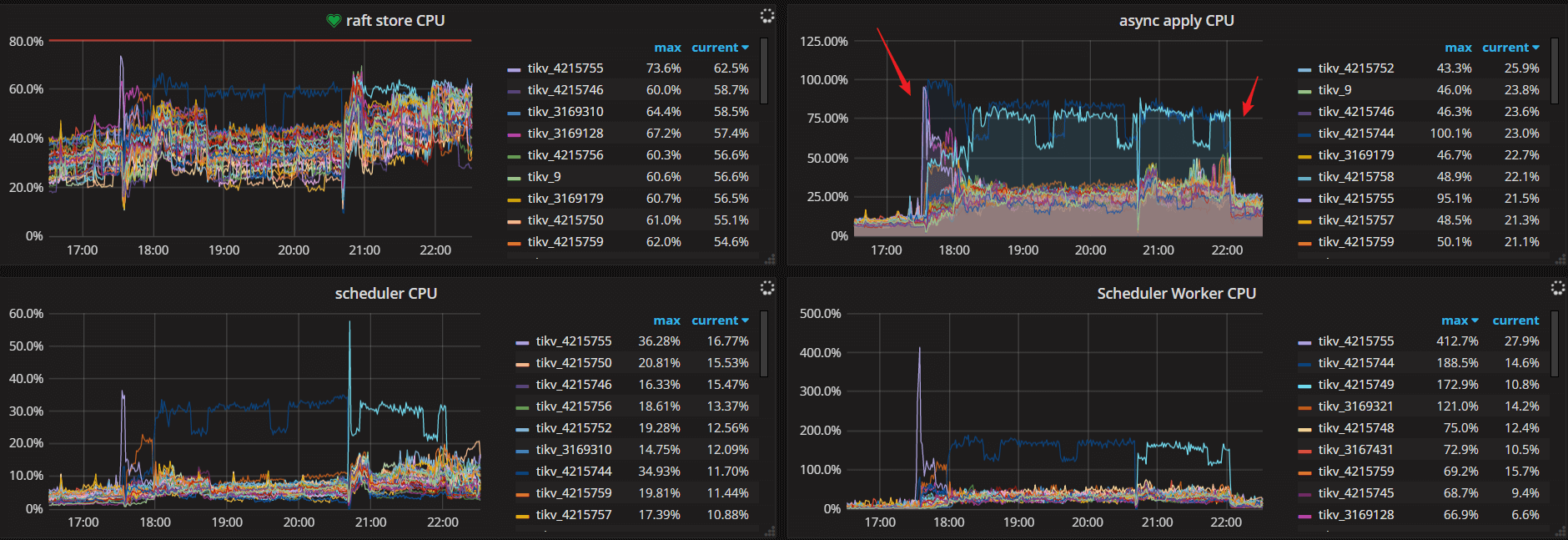Screen dimensions: 1568x540
Task: Click the async apply CPU loading spinner
Action: (x=1558, y=16)
